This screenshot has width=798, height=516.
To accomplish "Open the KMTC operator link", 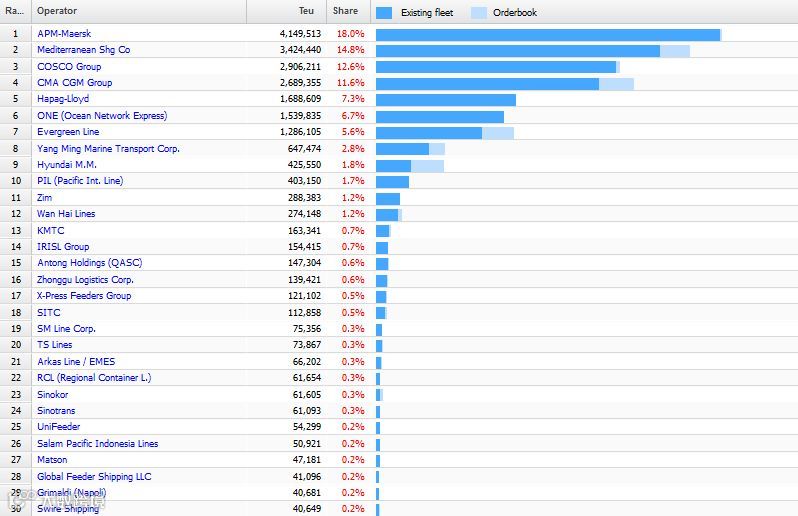I will point(51,231).
